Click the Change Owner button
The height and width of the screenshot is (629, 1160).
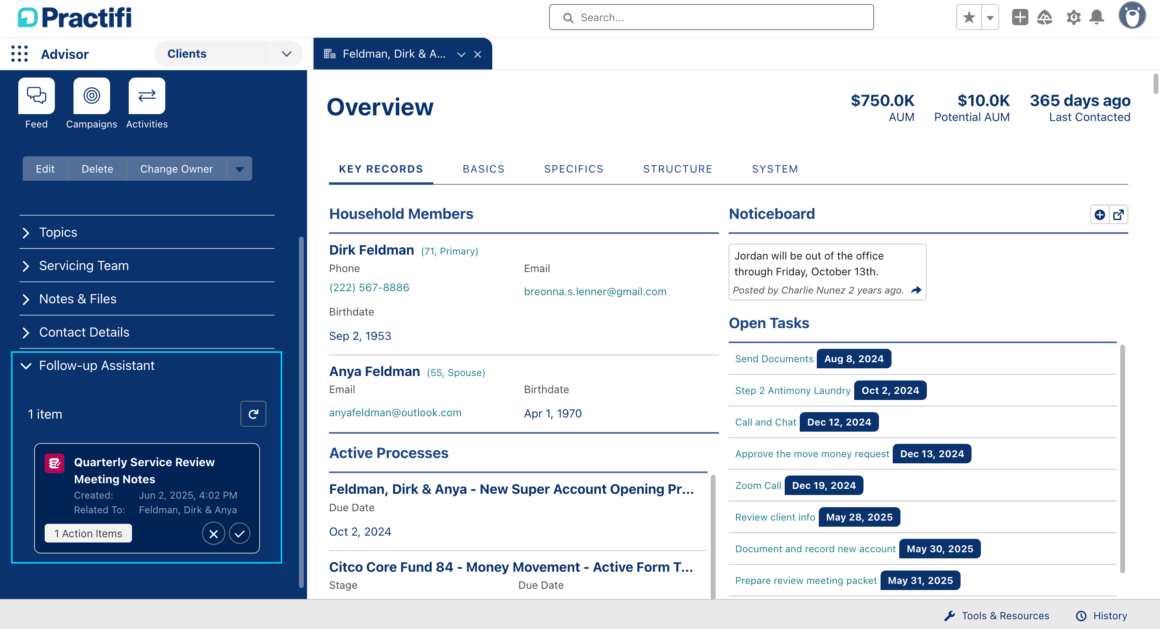pyautogui.click(x=176, y=169)
